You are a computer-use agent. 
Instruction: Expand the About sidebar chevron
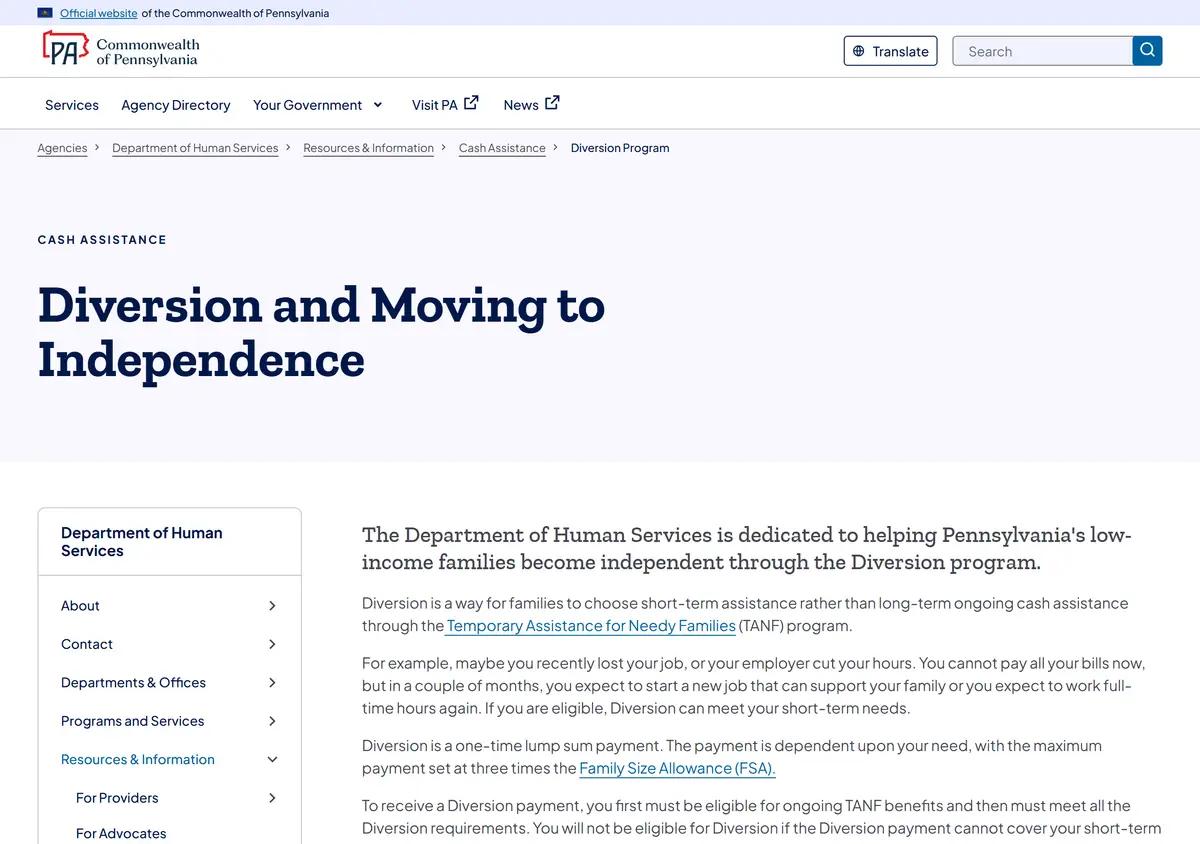click(272, 606)
